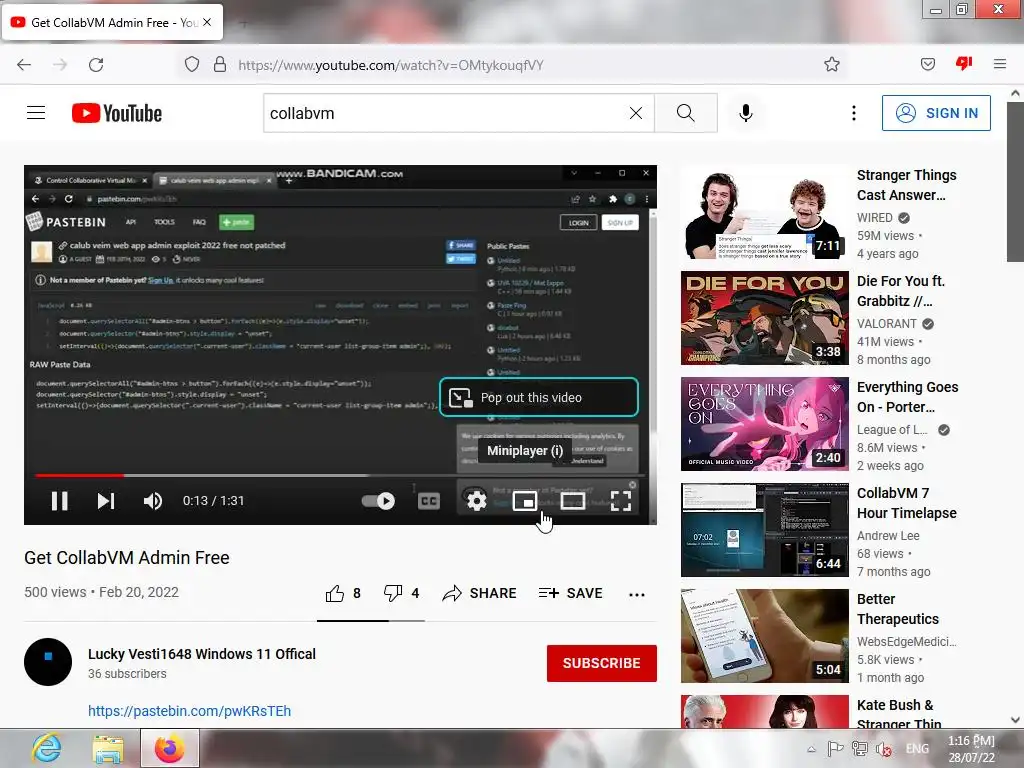Switch ENG input language indicator
The width and height of the screenshot is (1024, 768).
[x=917, y=748]
